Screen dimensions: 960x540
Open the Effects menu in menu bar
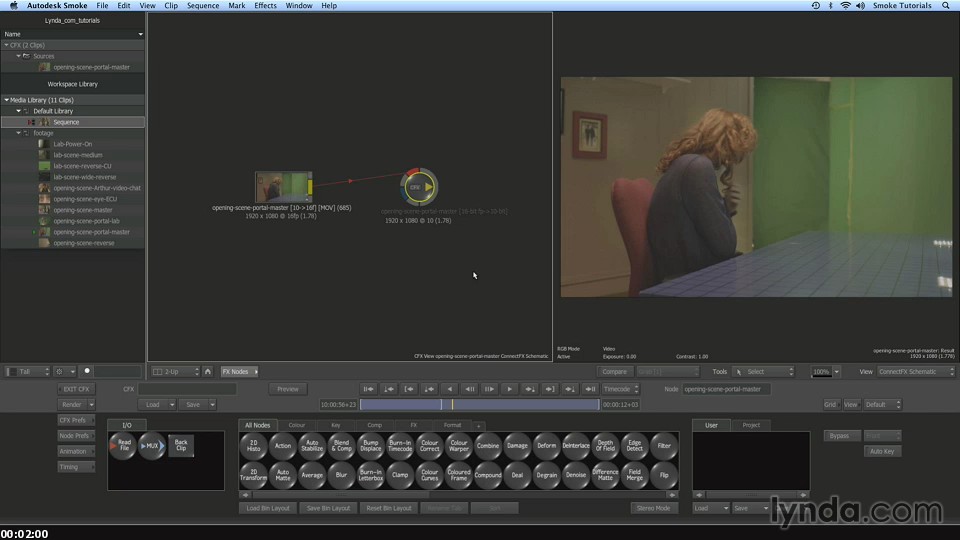point(265,6)
